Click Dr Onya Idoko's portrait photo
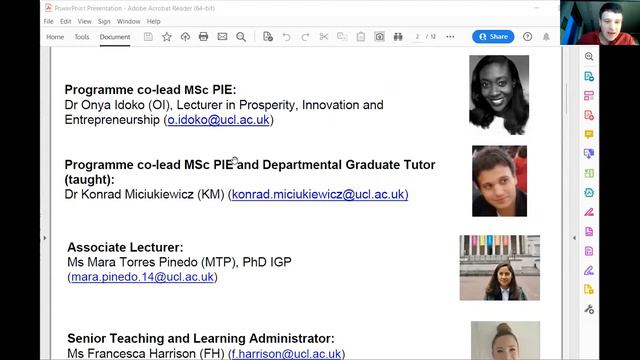The image size is (640, 360). pyautogui.click(x=499, y=95)
